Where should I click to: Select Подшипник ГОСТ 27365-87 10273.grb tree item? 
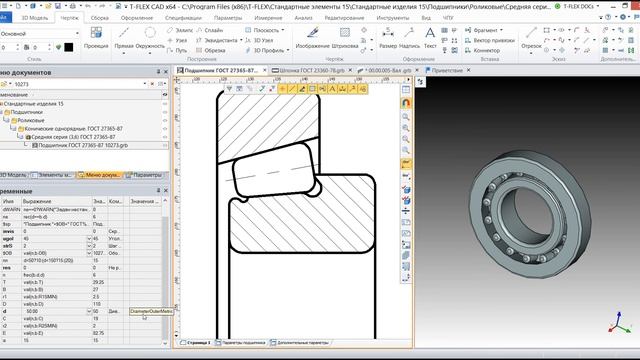83,145
